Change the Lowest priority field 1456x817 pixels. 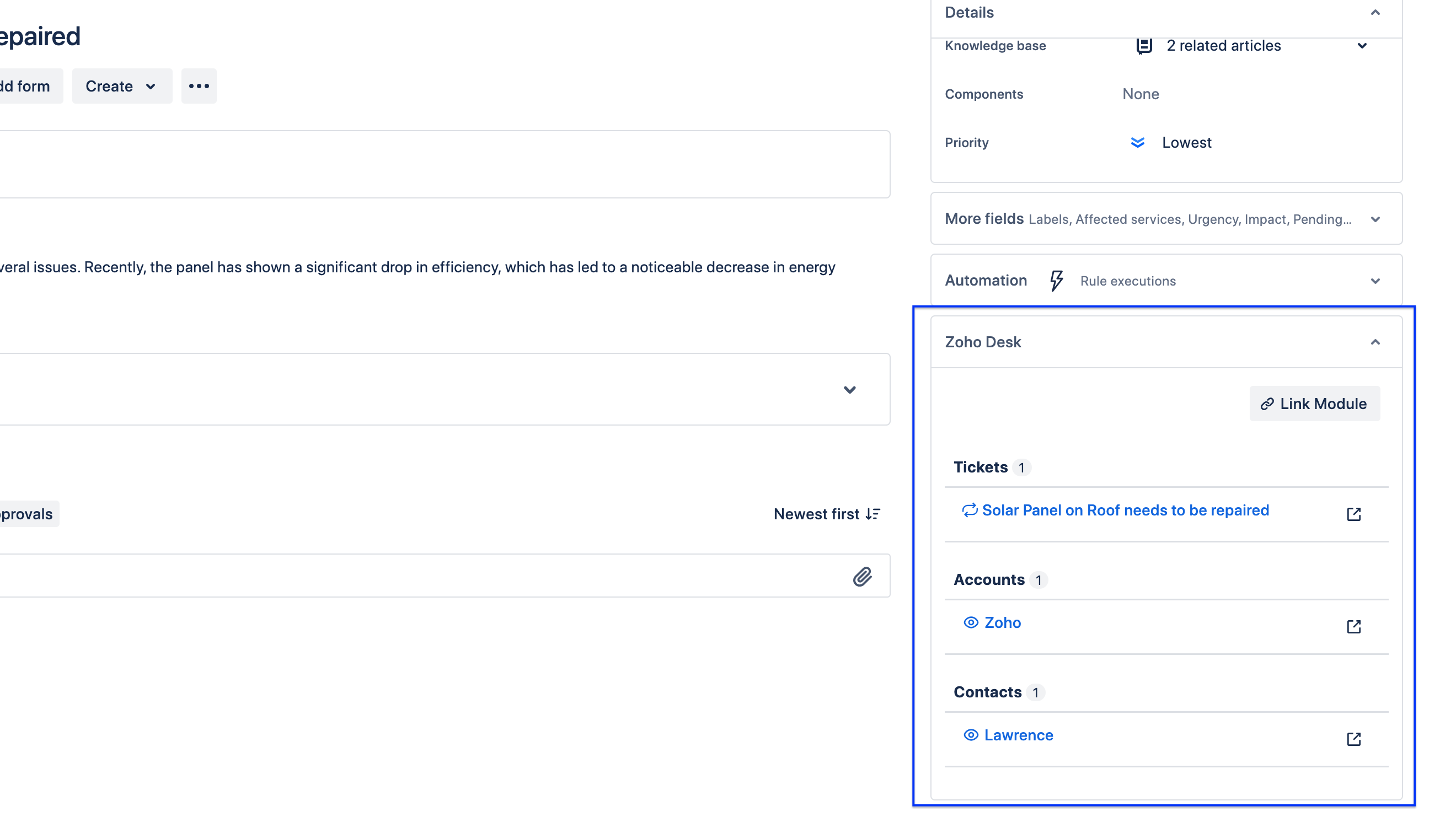[1186, 143]
